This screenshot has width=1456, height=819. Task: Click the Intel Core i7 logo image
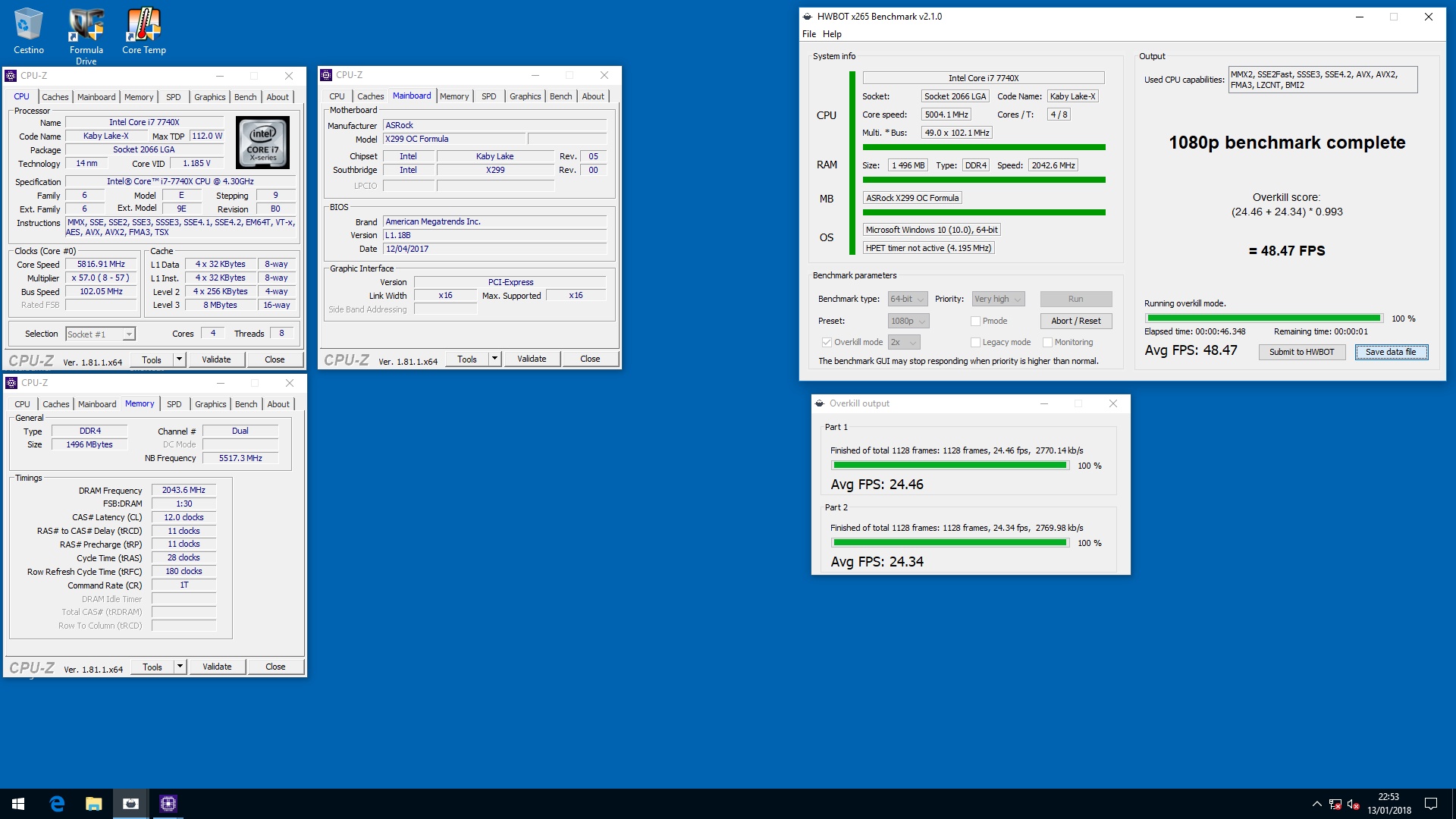pyautogui.click(x=262, y=142)
